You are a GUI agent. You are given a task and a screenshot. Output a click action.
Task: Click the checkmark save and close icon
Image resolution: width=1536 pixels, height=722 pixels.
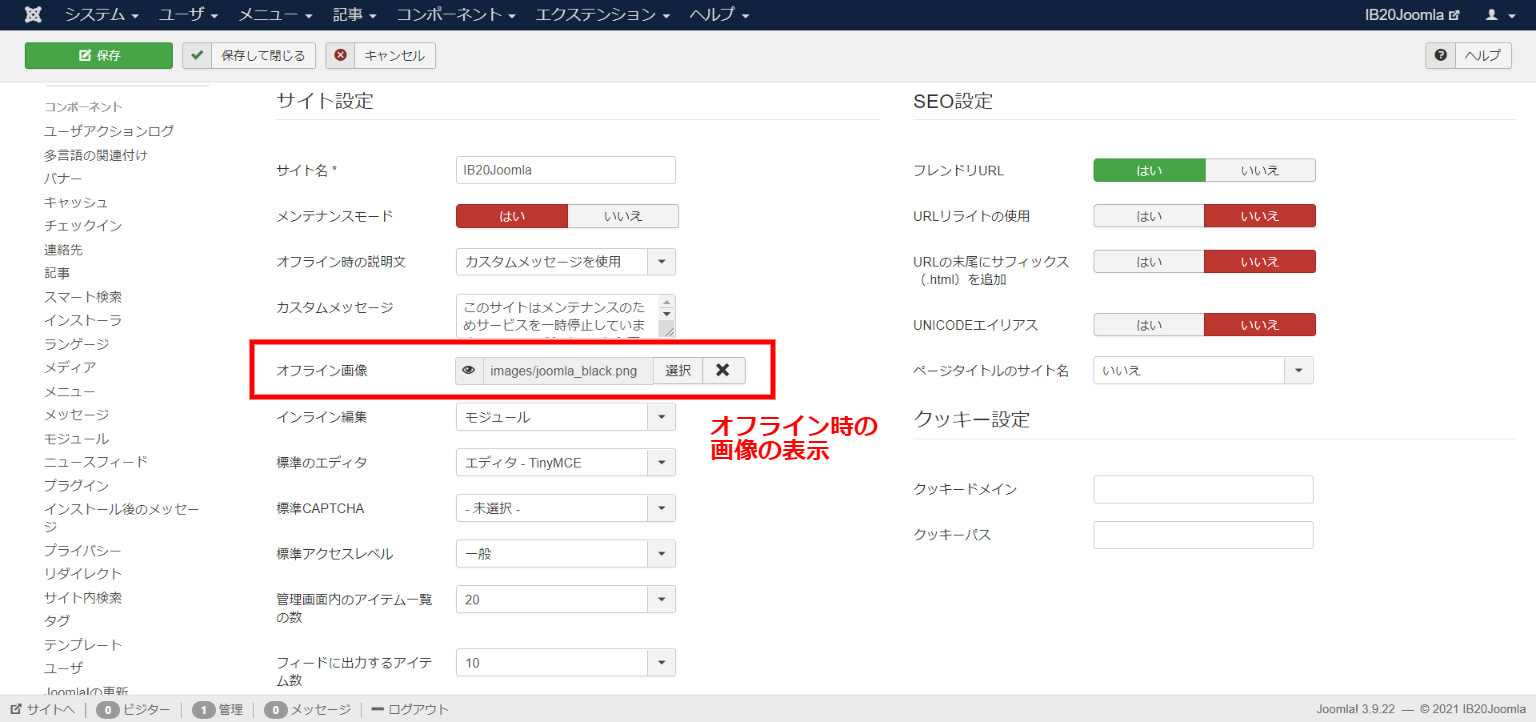click(x=198, y=56)
